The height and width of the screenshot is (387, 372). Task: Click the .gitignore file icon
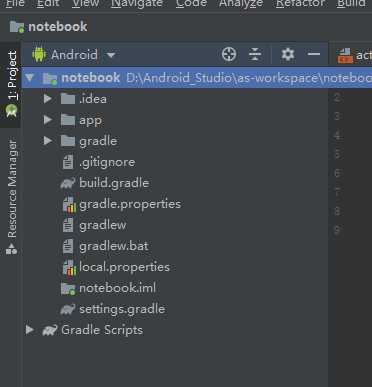pyautogui.click(x=68, y=162)
